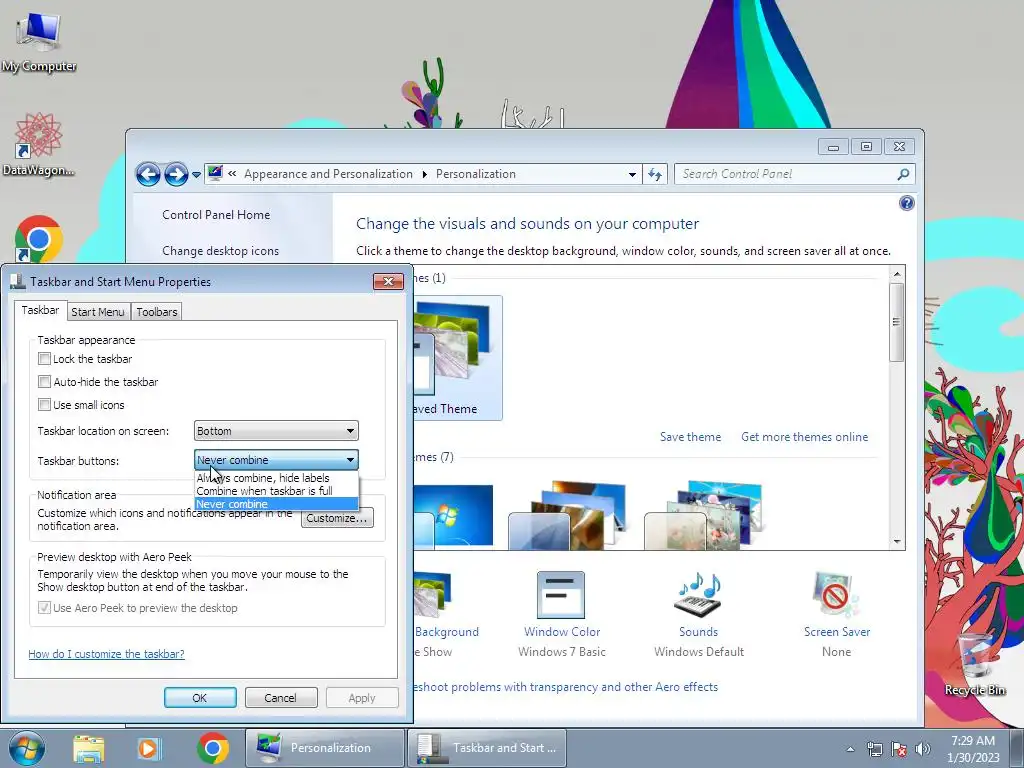Select the Taskbar and Start taskbar button

click(x=487, y=748)
